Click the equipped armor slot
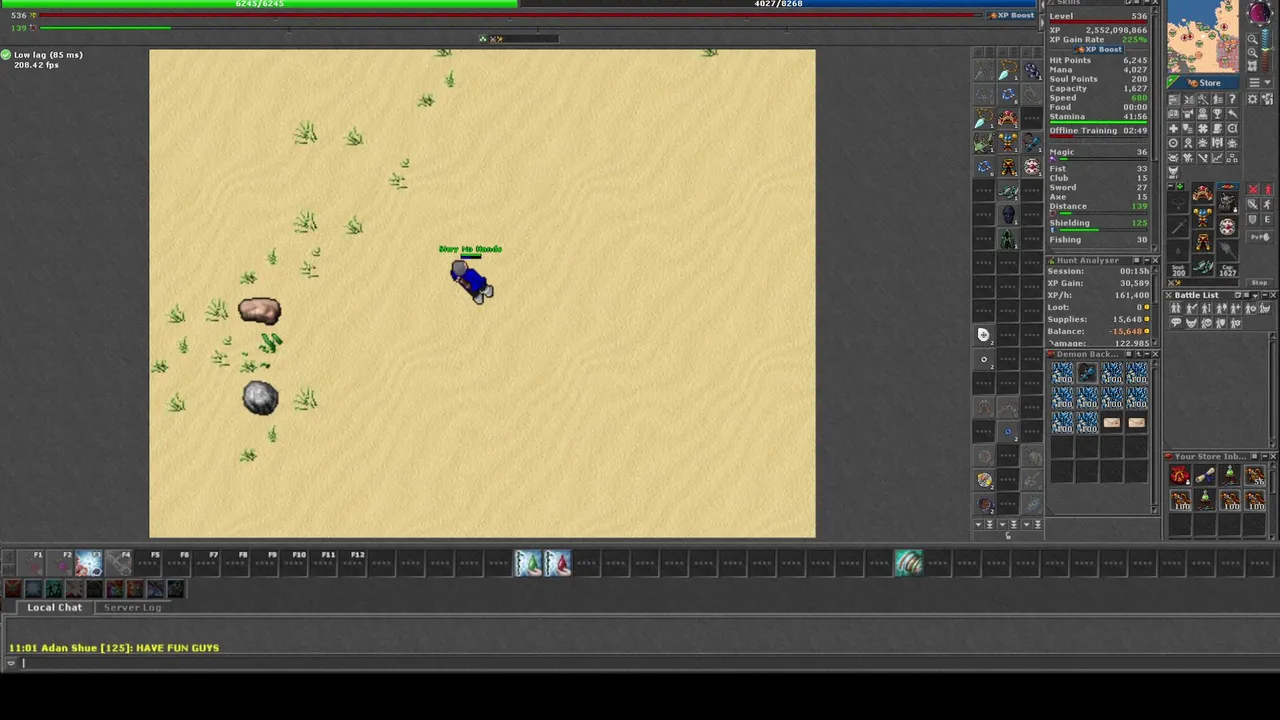This screenshot has width=1280, height=720. [x=1202, y=217]
